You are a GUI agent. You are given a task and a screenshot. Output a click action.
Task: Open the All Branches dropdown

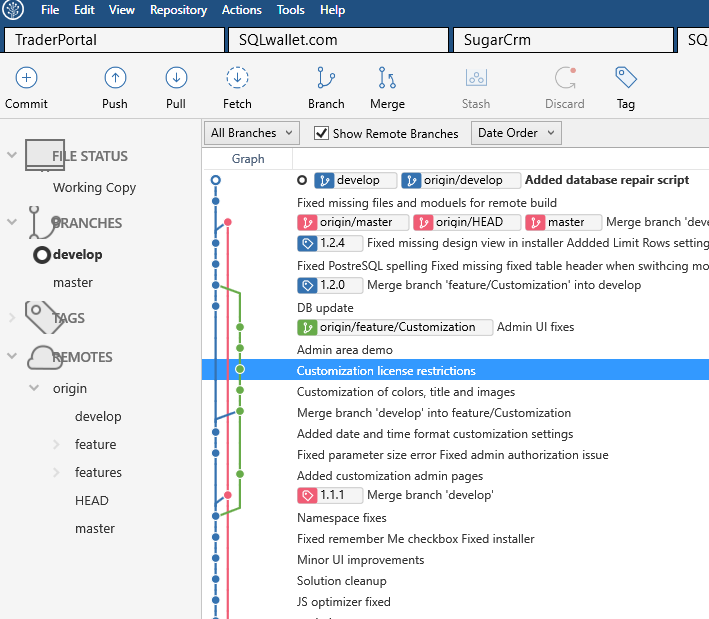pyautogui.click(x=251, y=133)
